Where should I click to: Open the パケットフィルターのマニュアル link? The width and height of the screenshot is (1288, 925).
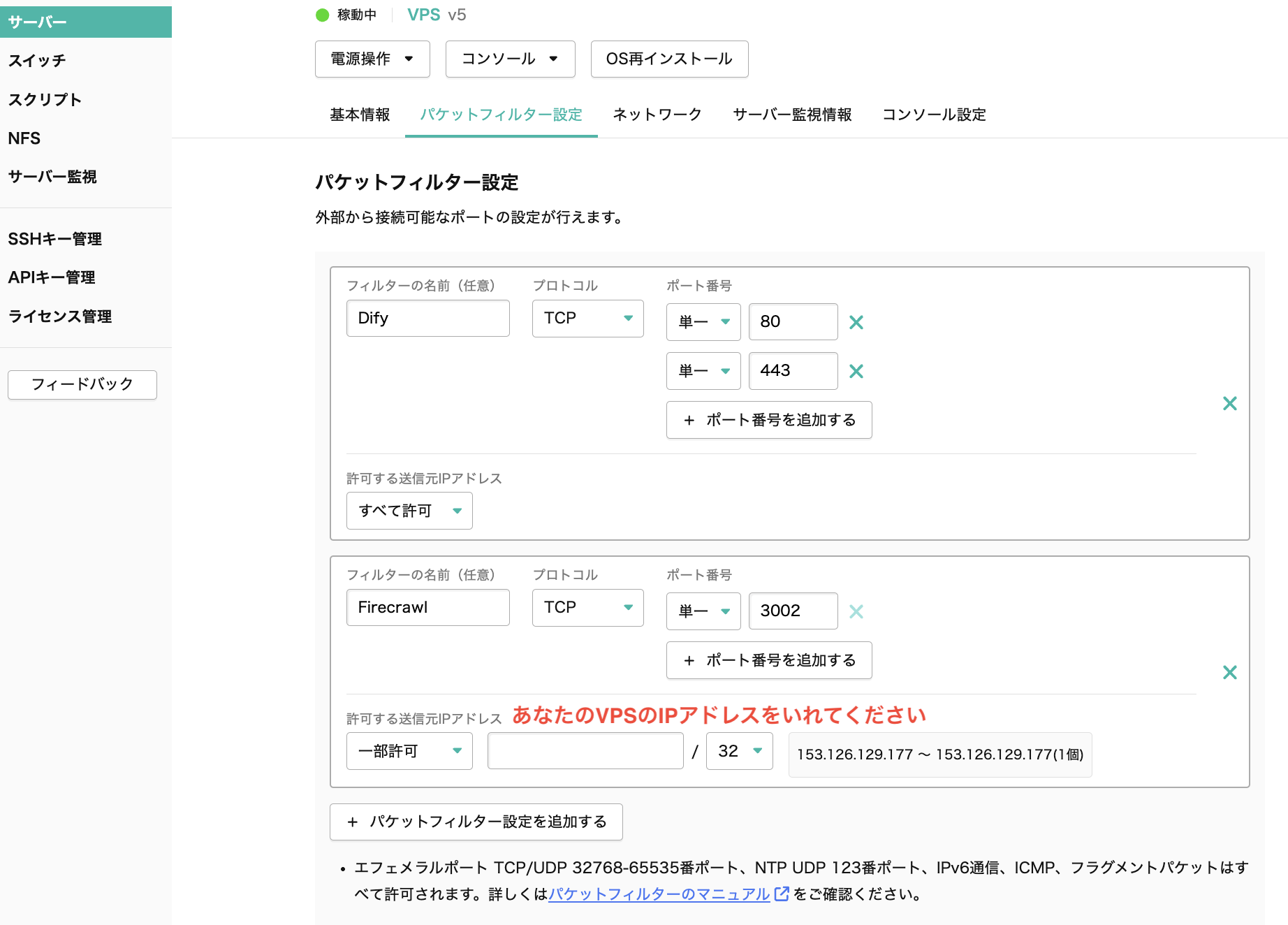[x=659, y=894]
